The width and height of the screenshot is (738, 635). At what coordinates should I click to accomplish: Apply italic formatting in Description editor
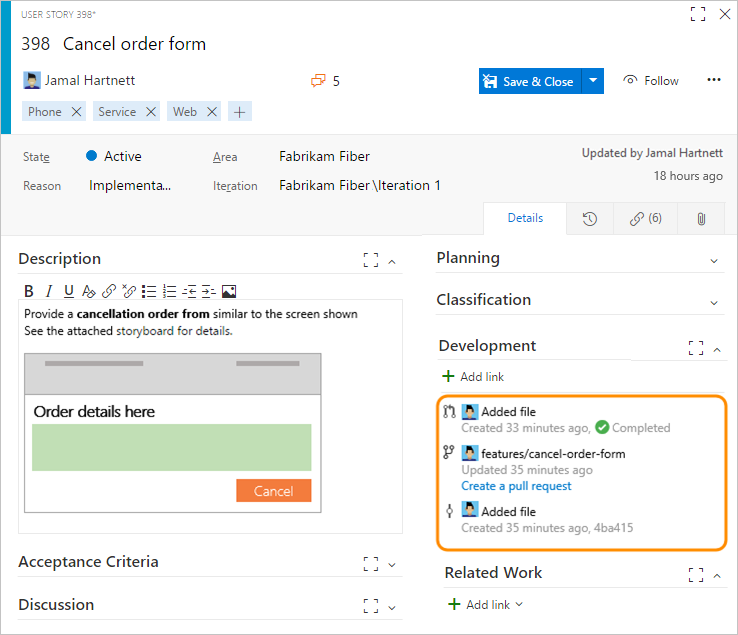(x=49, y=291)
